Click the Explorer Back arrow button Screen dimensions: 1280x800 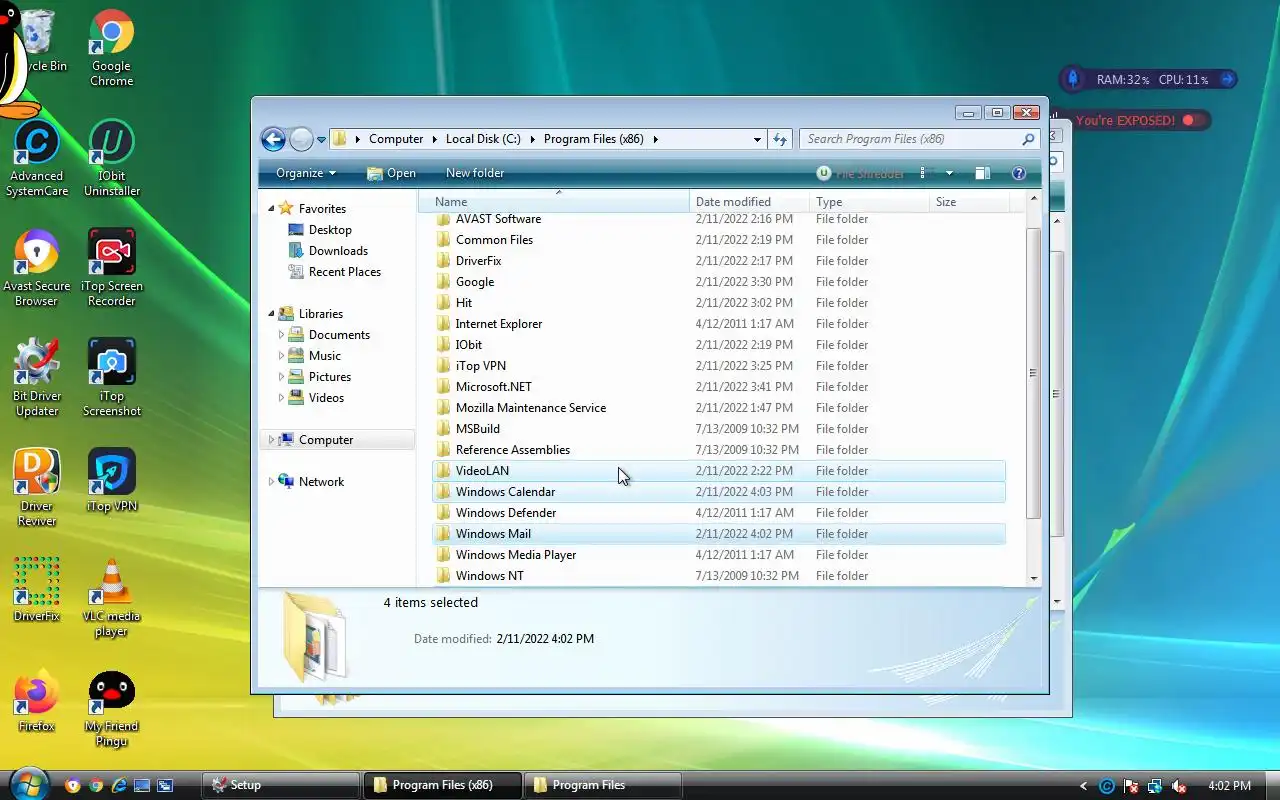point(273,139)
